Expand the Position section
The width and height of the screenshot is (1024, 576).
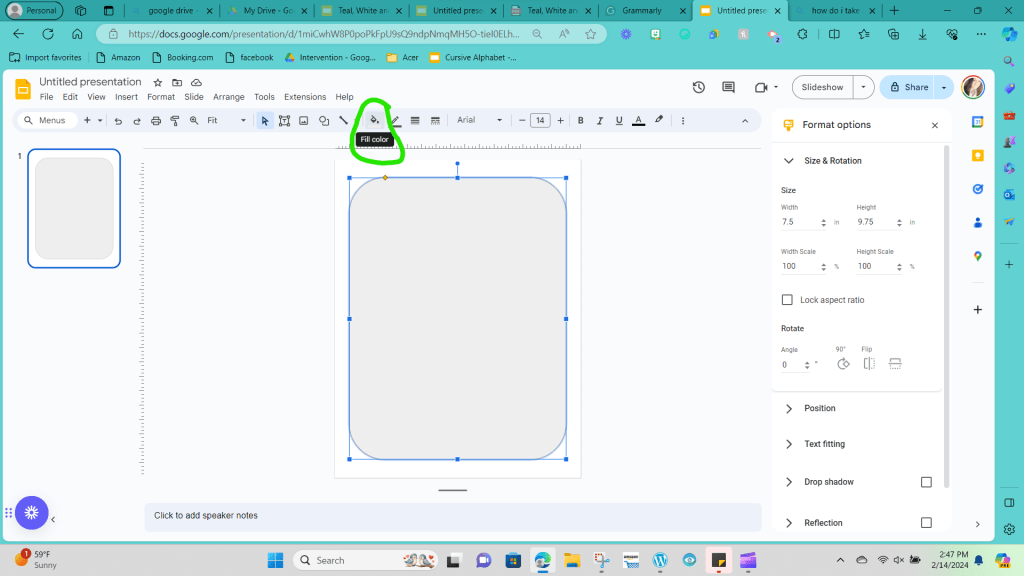[819, 408]
